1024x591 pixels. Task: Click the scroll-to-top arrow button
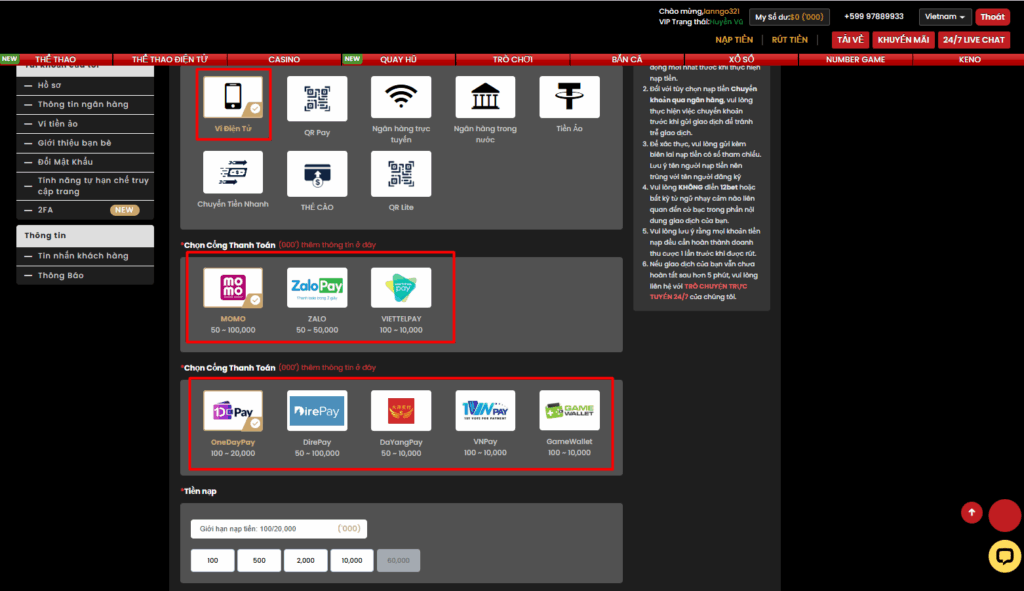(971, 513)
